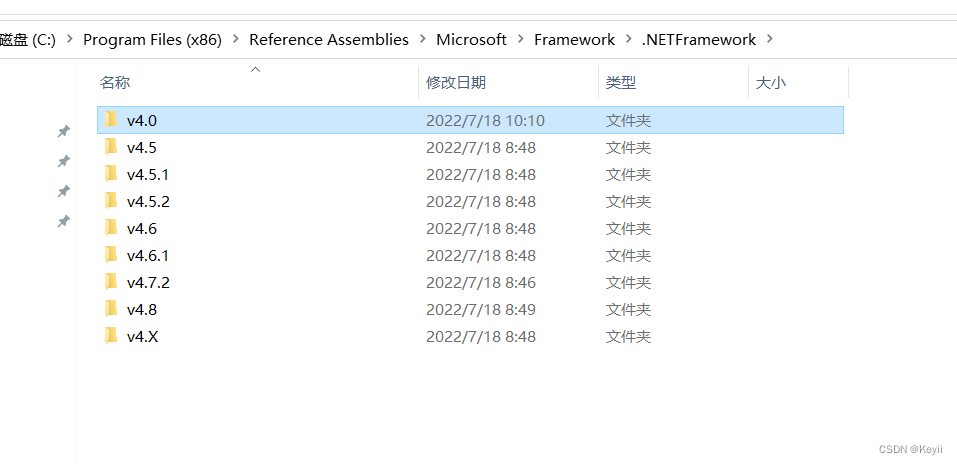Click the v4.0 folder icon

[111, 120]
